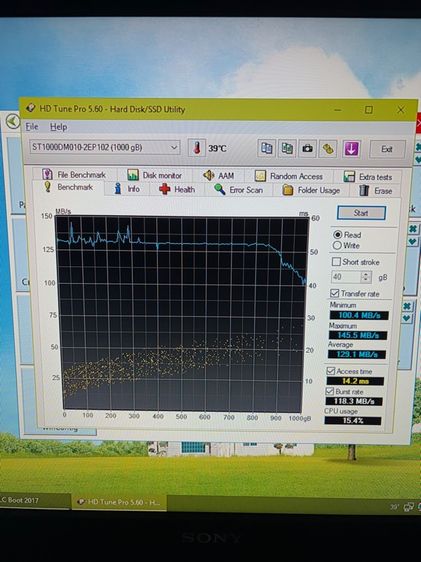Screen dimensions: 421x562
Task: Click the 39°C temperature reading
Action: pyautogui.click(x=217, y=148)
